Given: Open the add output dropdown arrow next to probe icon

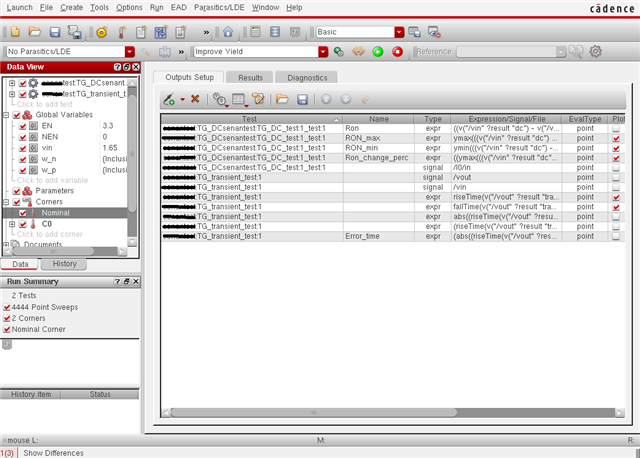Looking at the screenshot, I should tap(182, 100).
